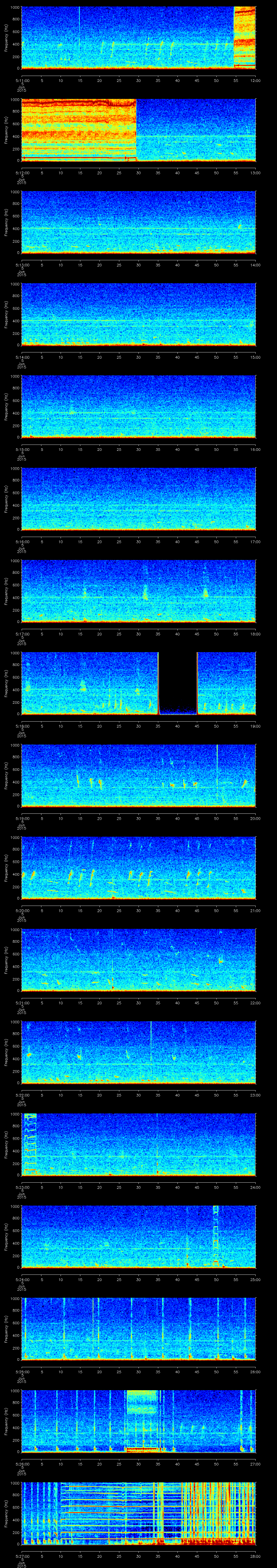Screen dimensions: 277x1568
Task: Open the 5:18:00 spectrogram with the black gap
Action: [138, 683]
